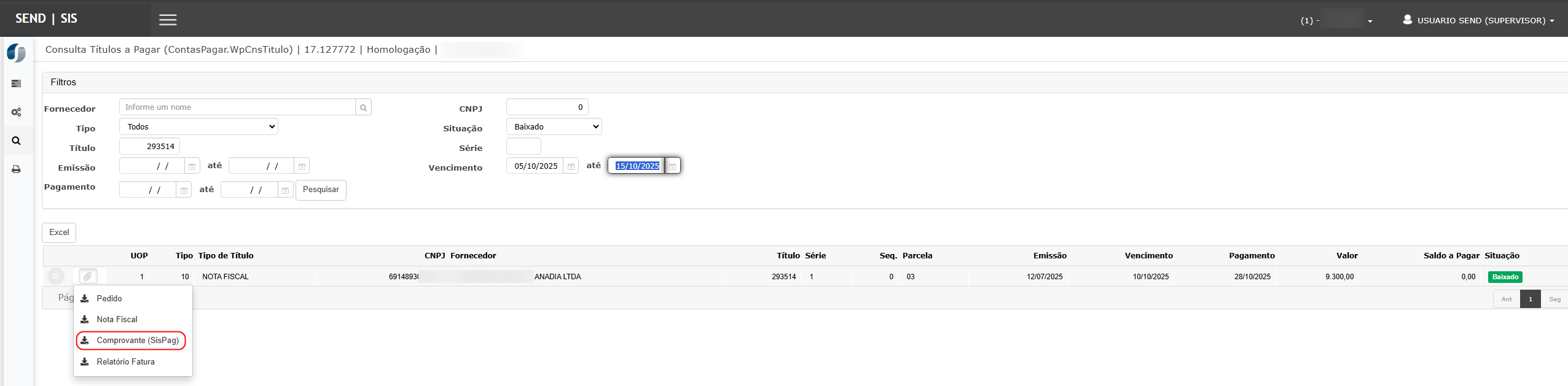Click the Emissão start date field
Viewport: 1568px width, 386px height.
click(152, 166)
